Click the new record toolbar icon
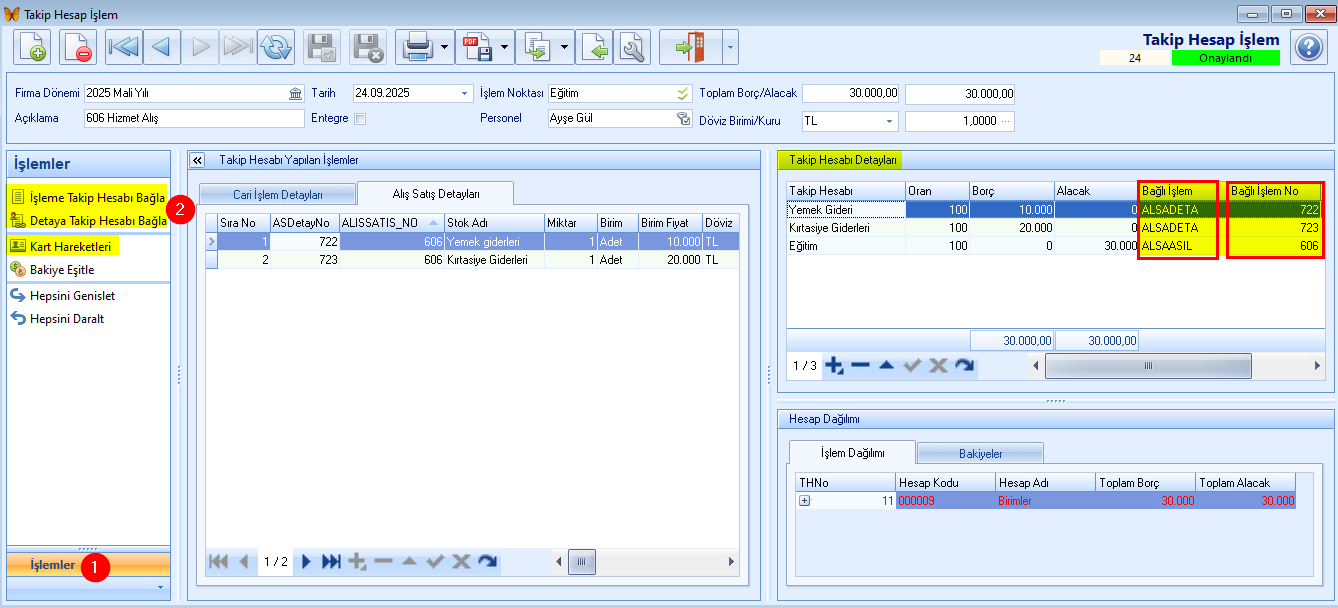1338x608 pixels. pyautogui.click(x=32, y=47)
